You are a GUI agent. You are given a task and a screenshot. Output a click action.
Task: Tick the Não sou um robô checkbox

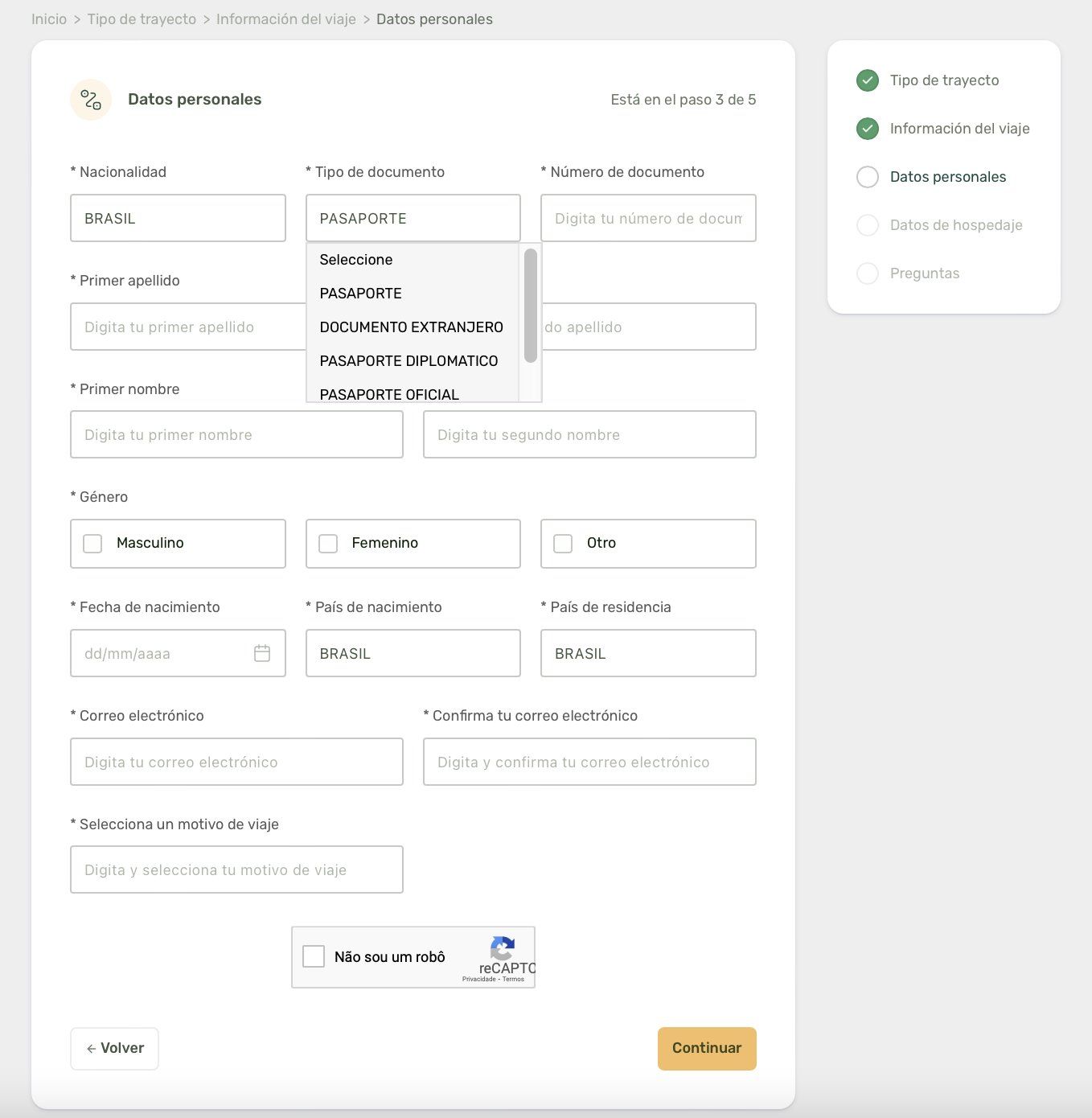coord(314,956)
